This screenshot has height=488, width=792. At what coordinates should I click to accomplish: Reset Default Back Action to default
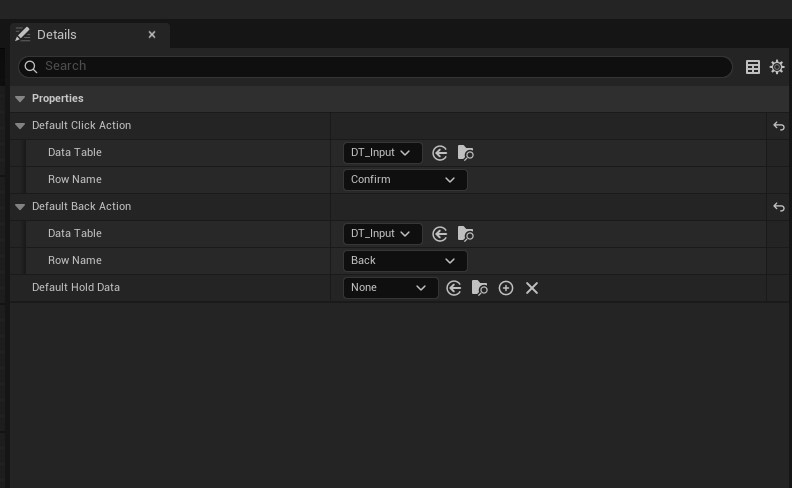779,207
